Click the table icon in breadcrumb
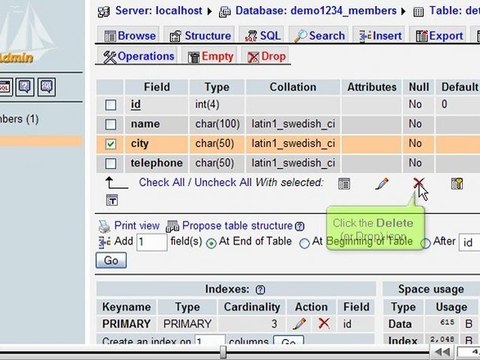Image resolution: width=480 pixels, height=360 pixels. coord(418,12)
